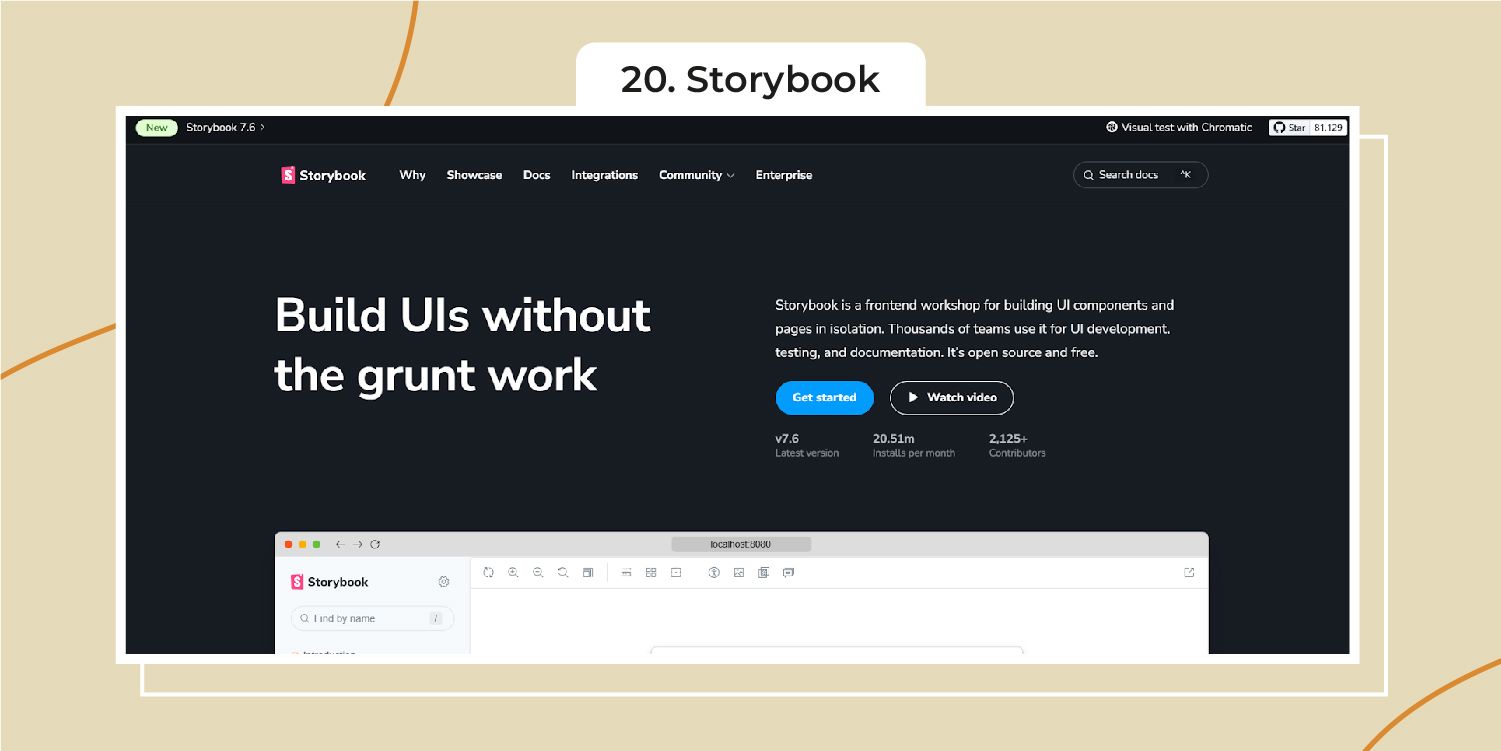Click the Get started button
This screenshot has height=751, width=1501.
(x=824, y=397)
